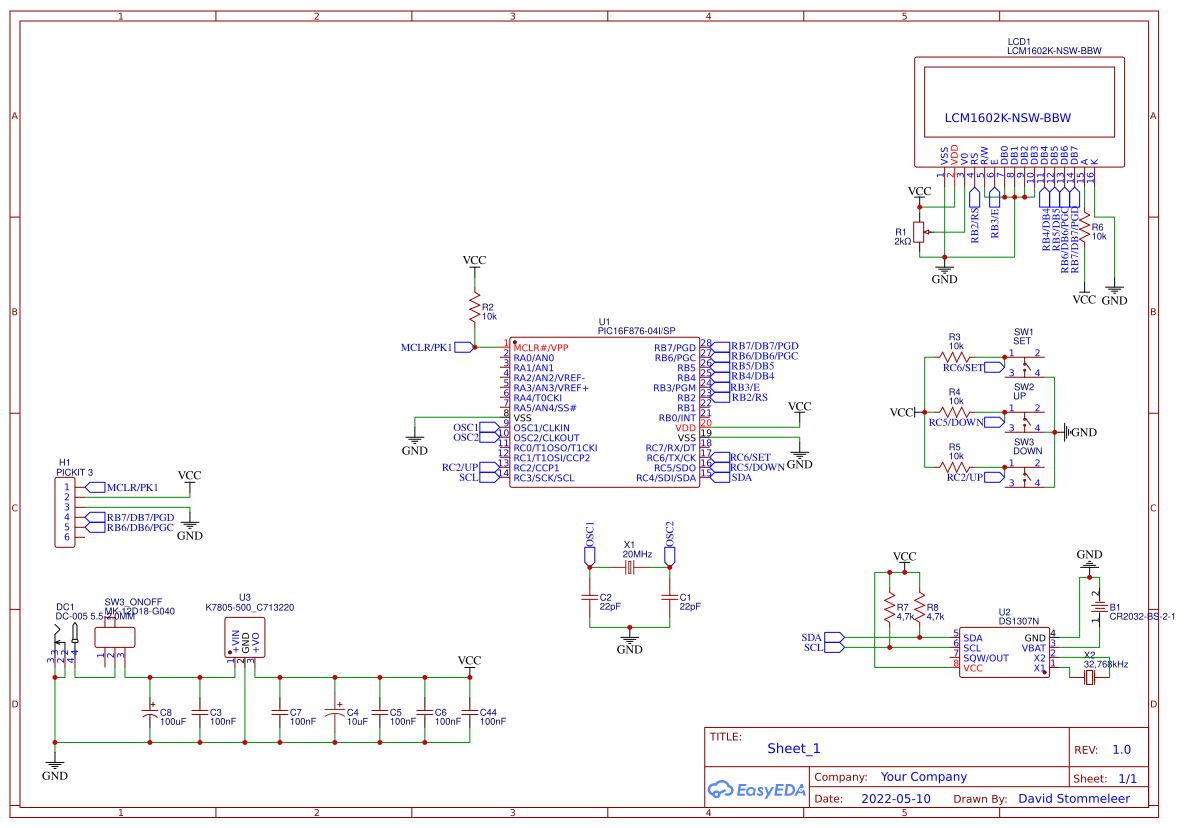
Task: Select pull-up resistor R8 4,7k
Action: (x=919, y=608)
